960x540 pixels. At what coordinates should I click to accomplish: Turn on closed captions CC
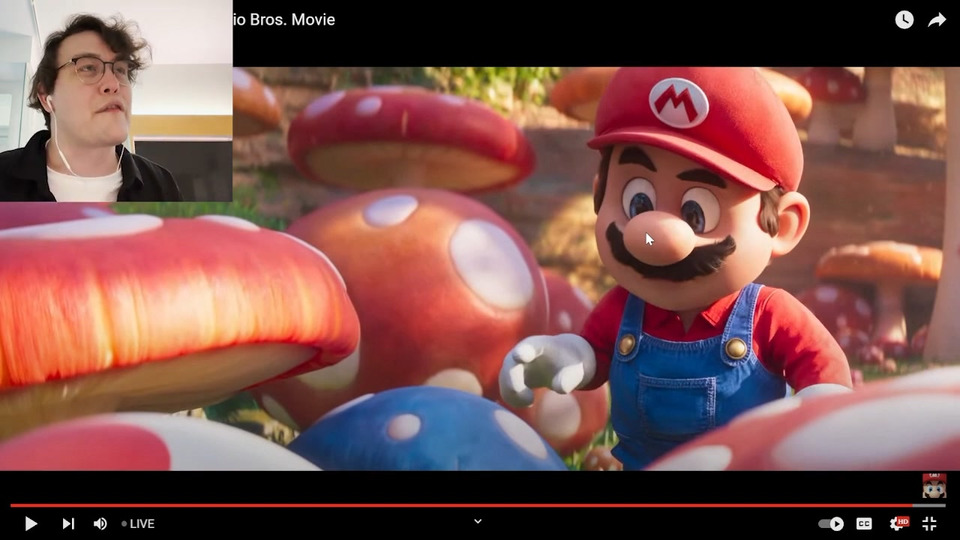point(864,523)
